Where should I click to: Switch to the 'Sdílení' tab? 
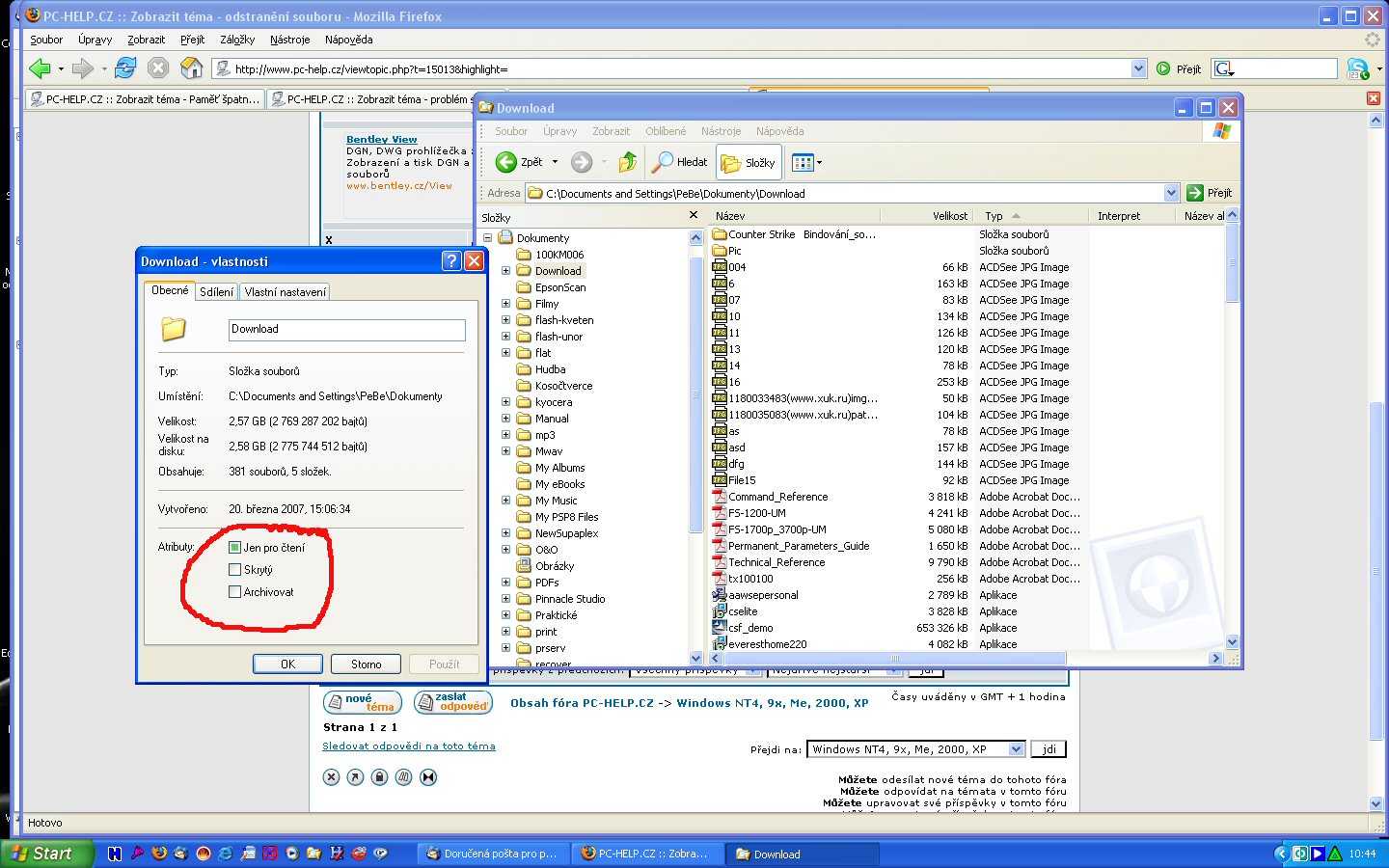pos(216,292)
